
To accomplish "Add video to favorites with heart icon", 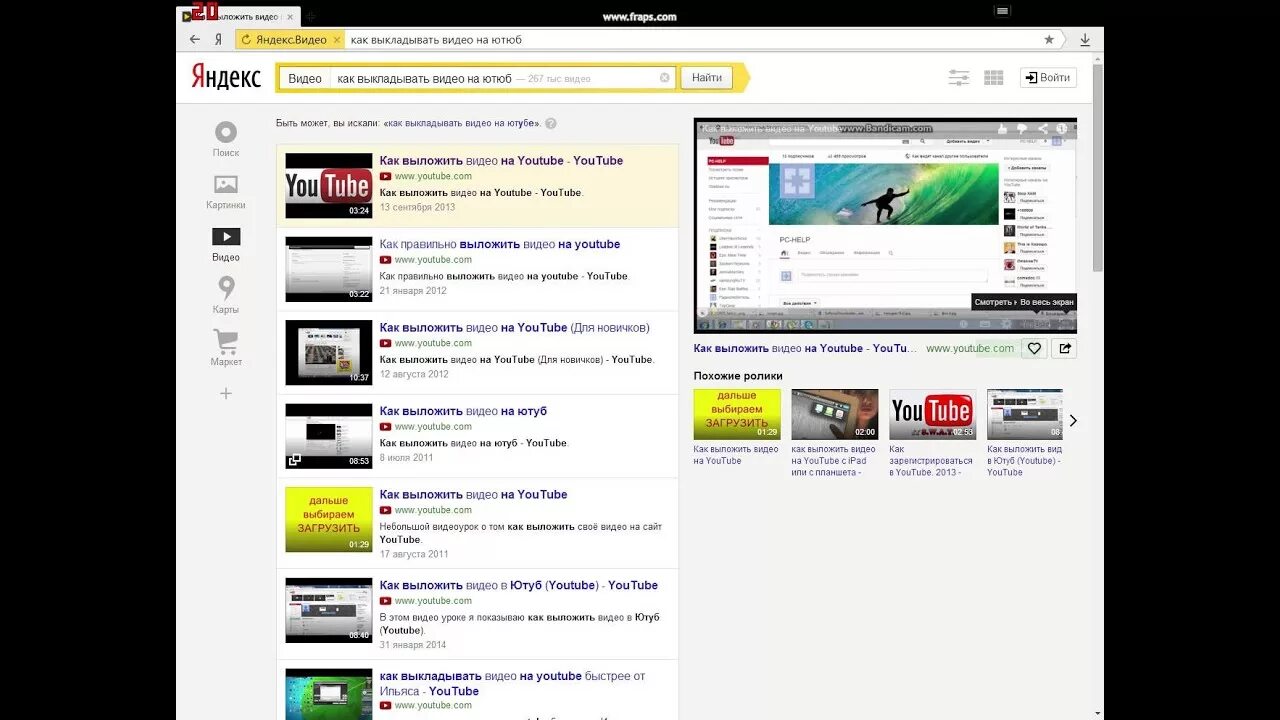I will pos(1034,348).
